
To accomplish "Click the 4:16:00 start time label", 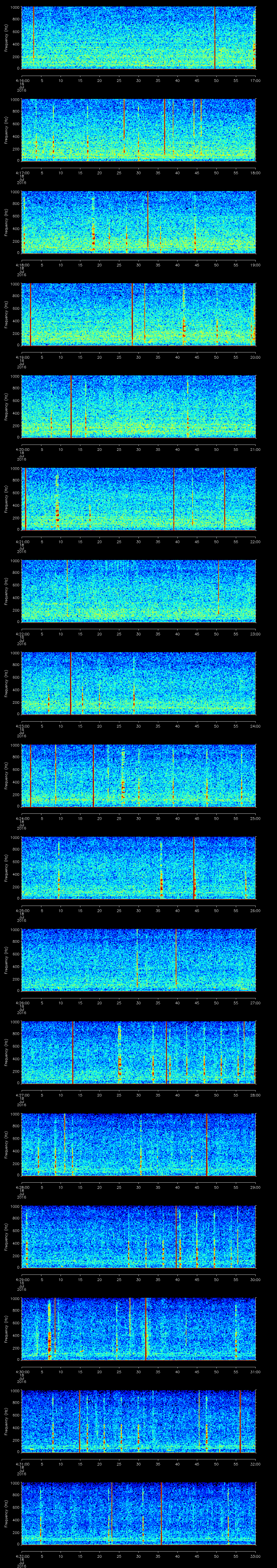I will (22, 80).
